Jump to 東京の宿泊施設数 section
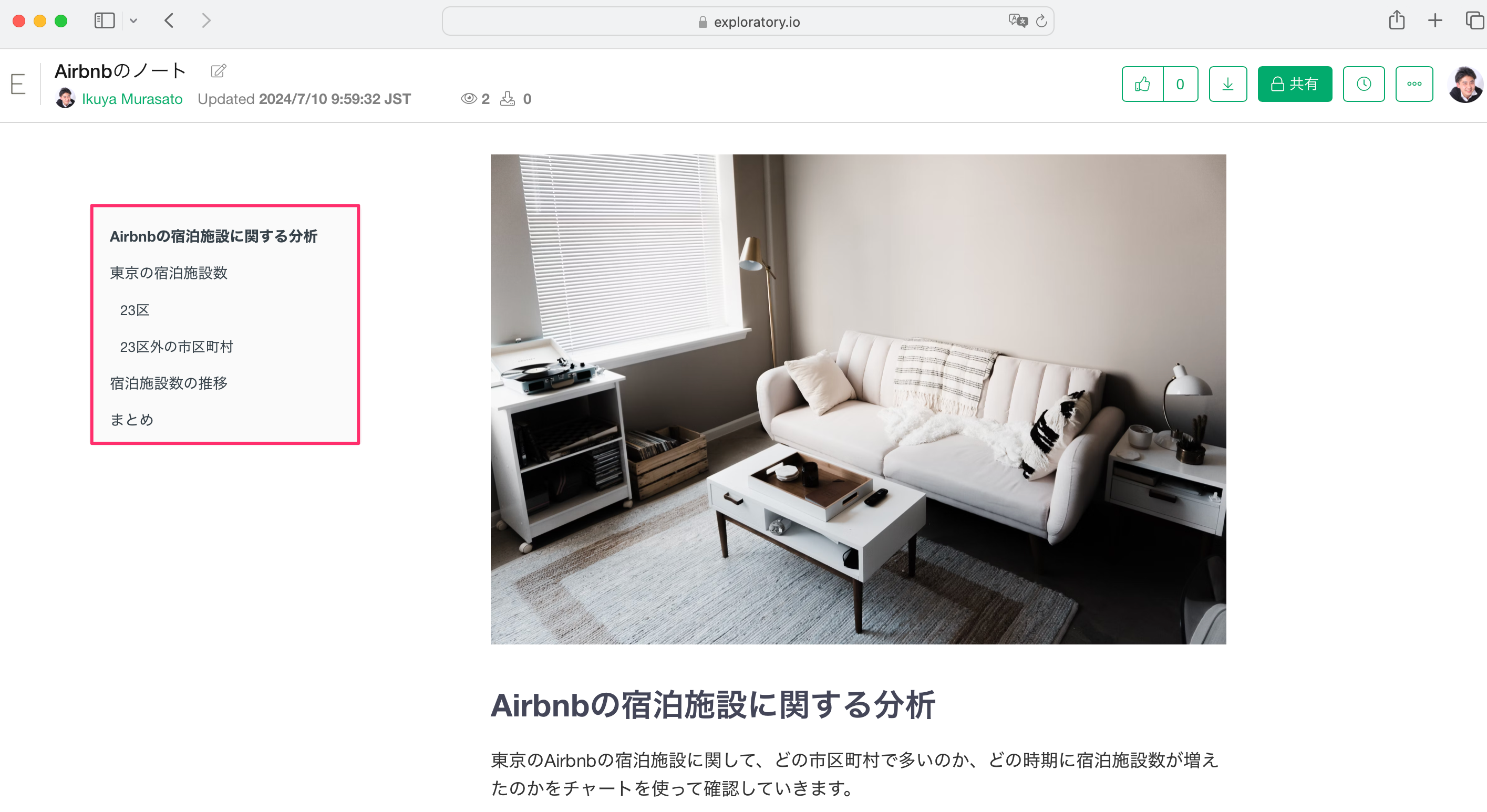 169,273
